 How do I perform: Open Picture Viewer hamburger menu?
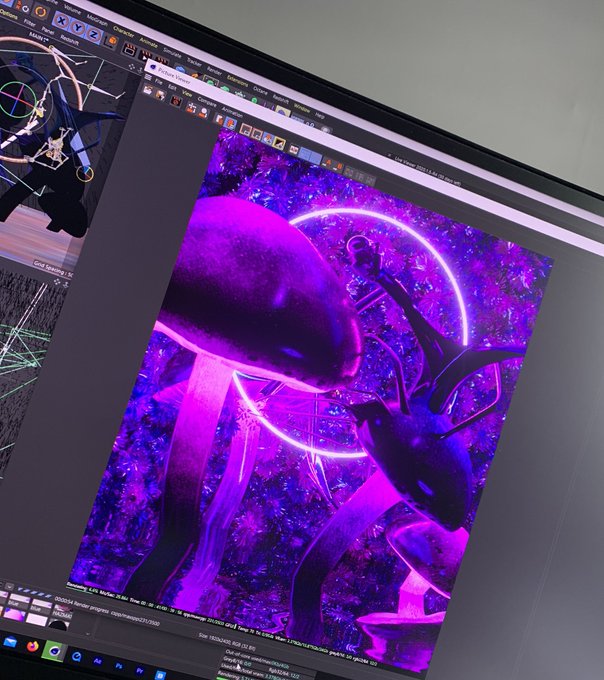click(148, 77)
